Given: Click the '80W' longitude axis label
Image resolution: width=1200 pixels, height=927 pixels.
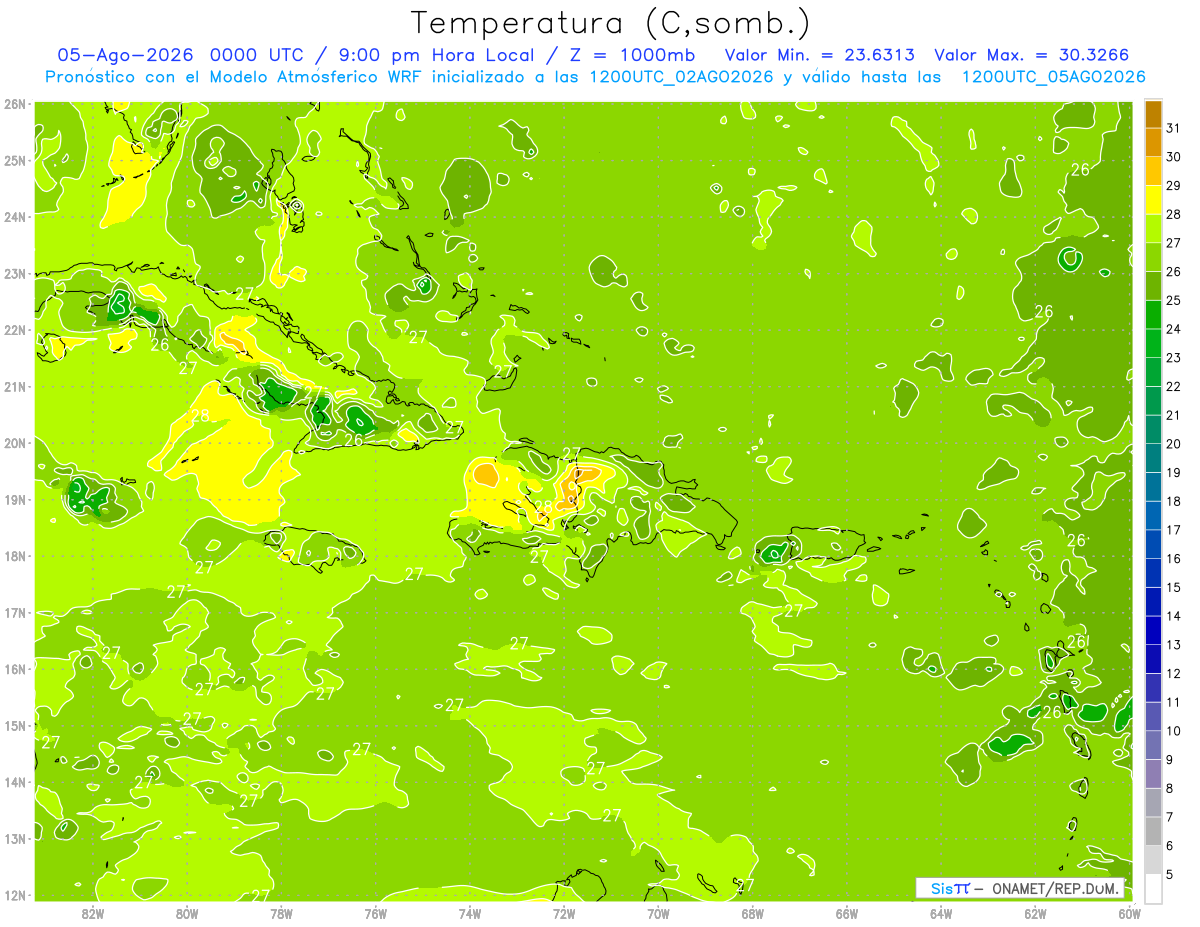Looking at the screenshot, I should pos(187,913).
